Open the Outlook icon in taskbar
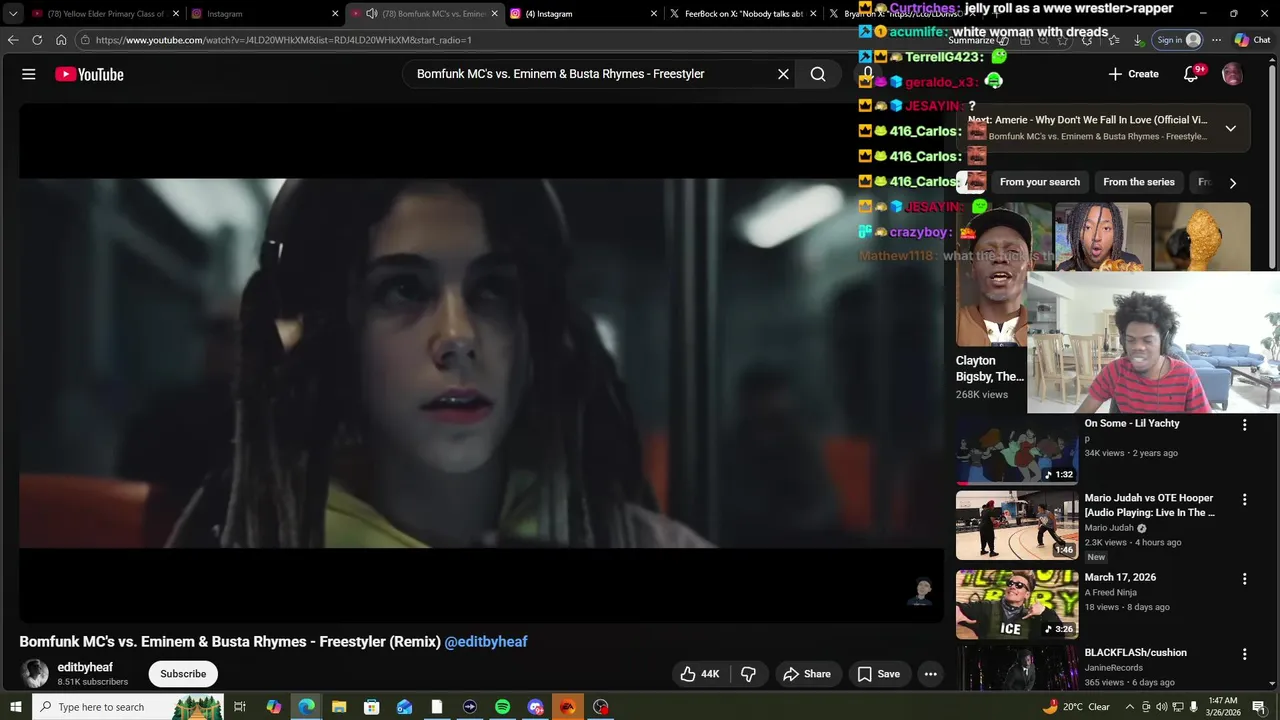Viewport: 1280px width, 720px height. [x=404, y=707]
